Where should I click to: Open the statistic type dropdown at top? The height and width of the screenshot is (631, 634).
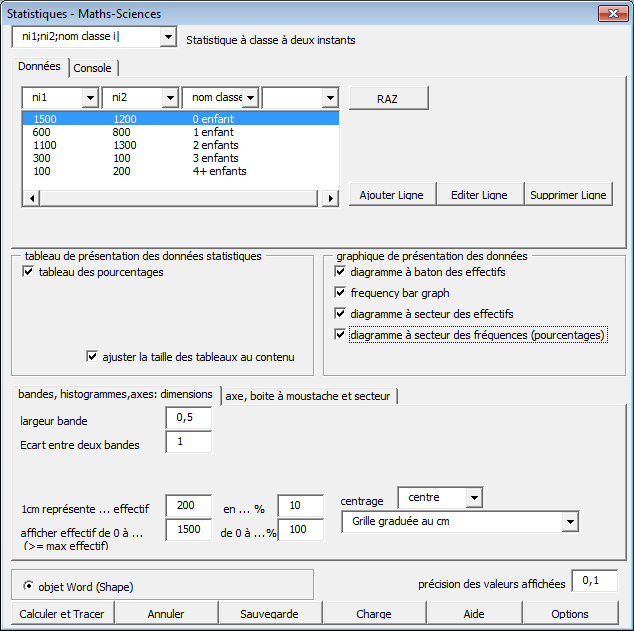168,37
